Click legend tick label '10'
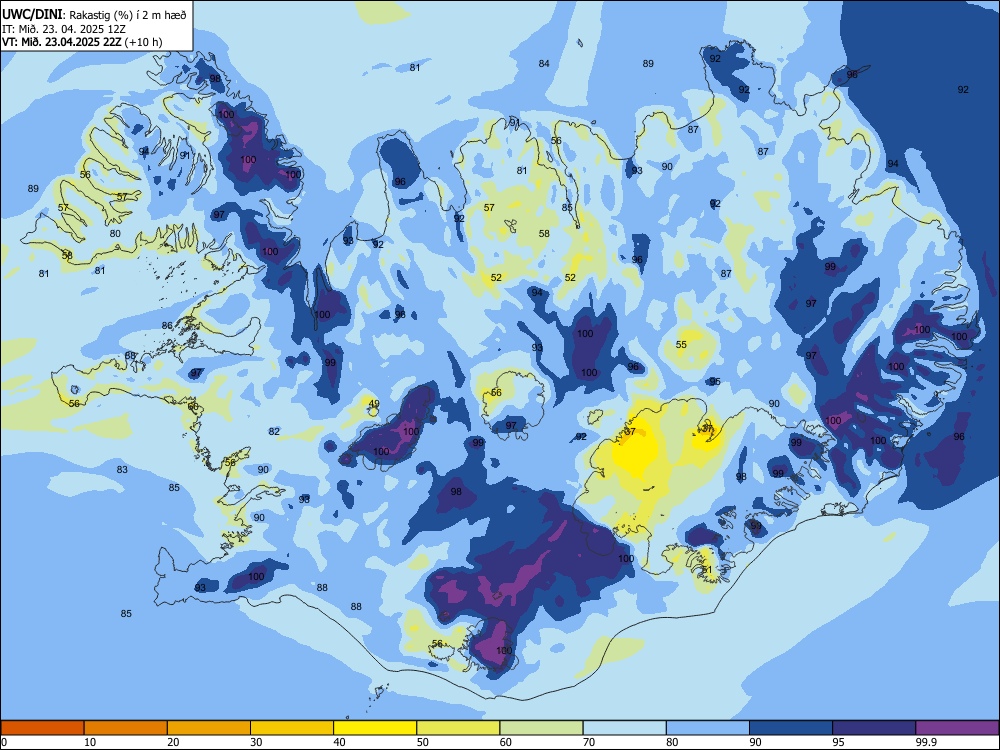This screenshot has width=1000, height=750. point(90,742)
